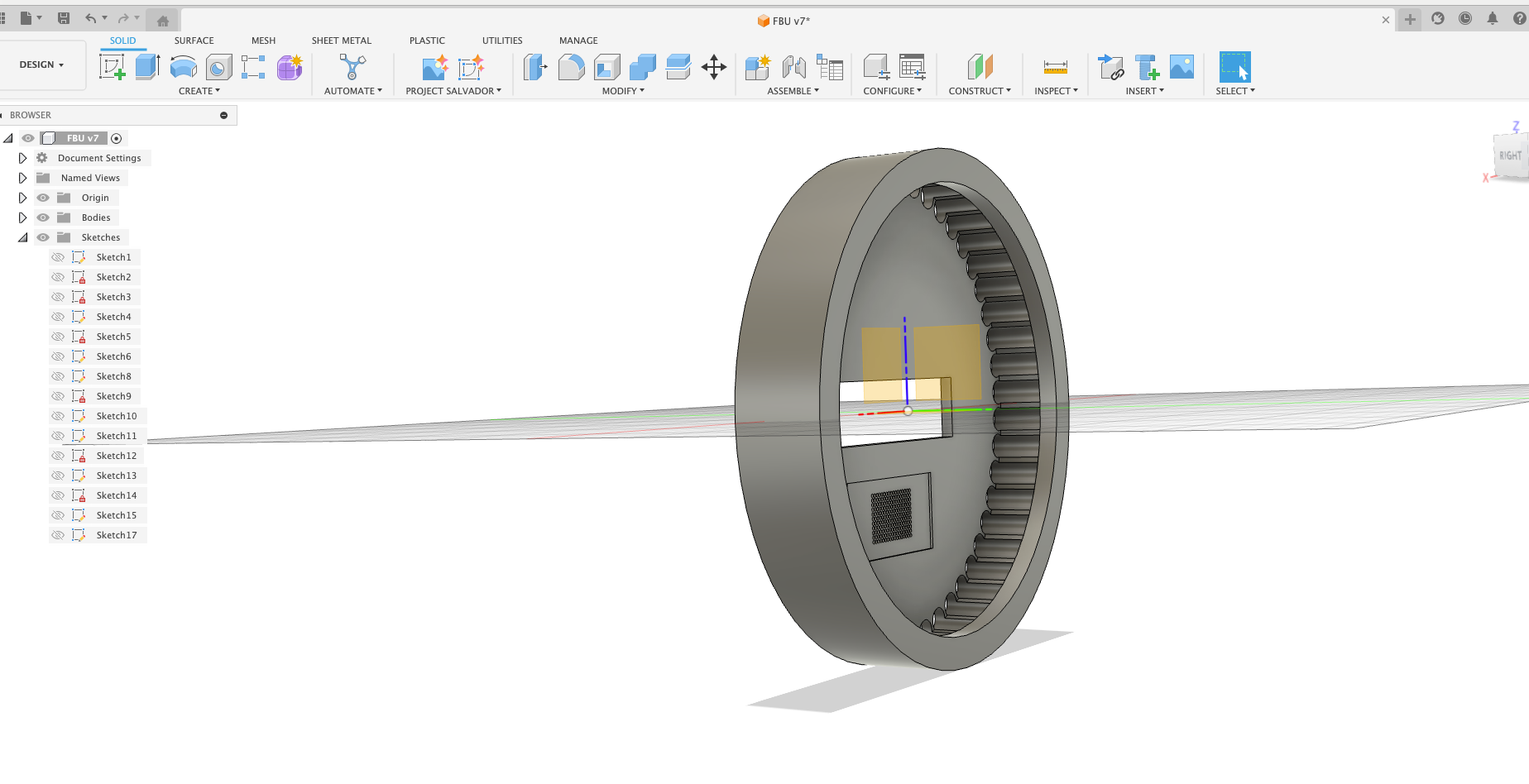1529x784 pixels.
Task: Open the Joint Origin table icon
Action: tap(830, 67)
